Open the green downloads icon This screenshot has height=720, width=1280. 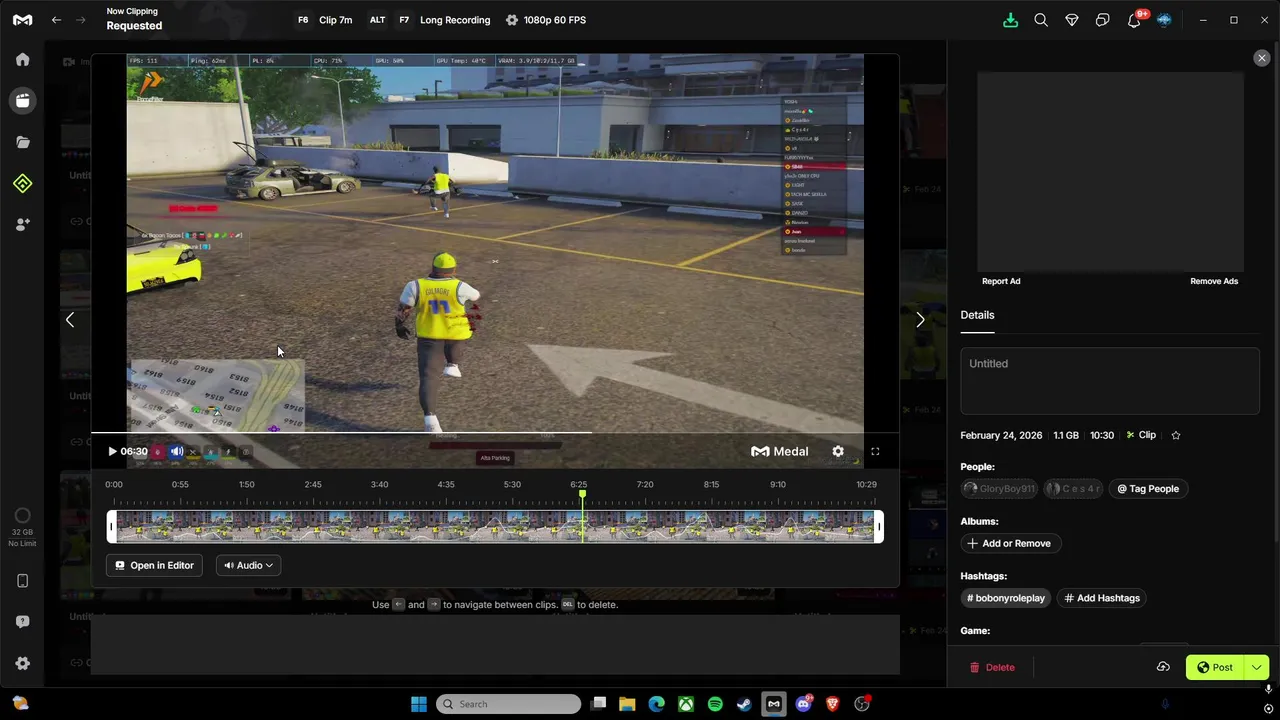[1010, 20]
